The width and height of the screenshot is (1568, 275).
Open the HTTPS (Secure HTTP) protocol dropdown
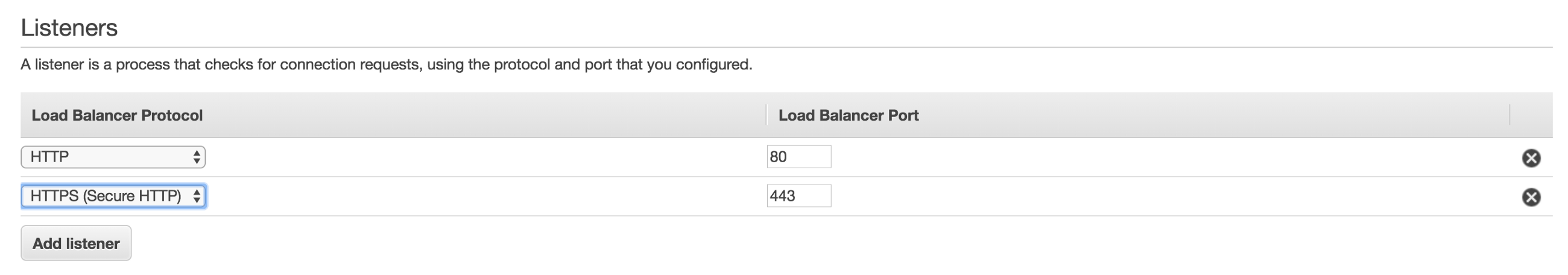[113, 196]
